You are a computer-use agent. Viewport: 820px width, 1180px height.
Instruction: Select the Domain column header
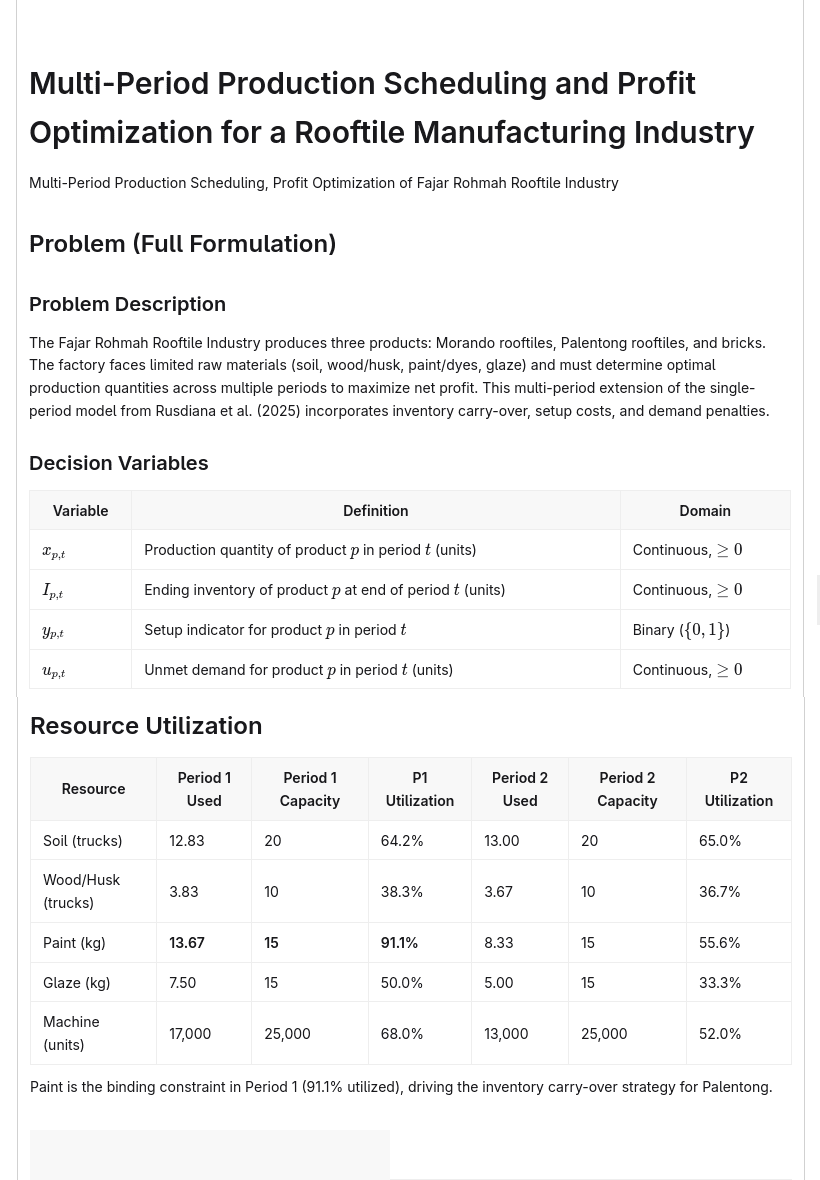click(705, 510)
